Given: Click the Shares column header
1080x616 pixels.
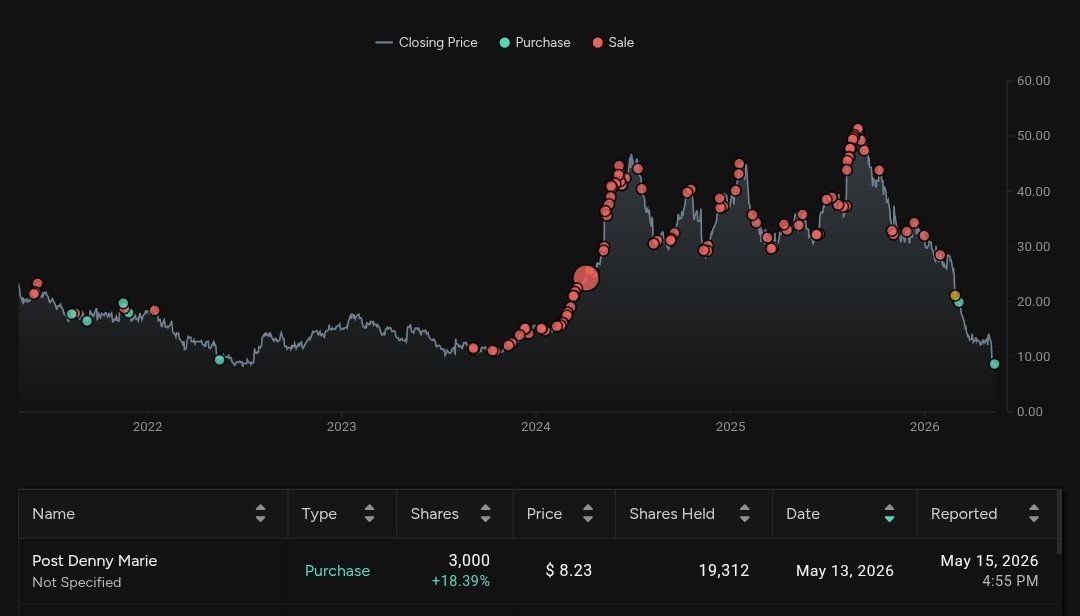Looking at the screenshot, I should coord(455,514).
